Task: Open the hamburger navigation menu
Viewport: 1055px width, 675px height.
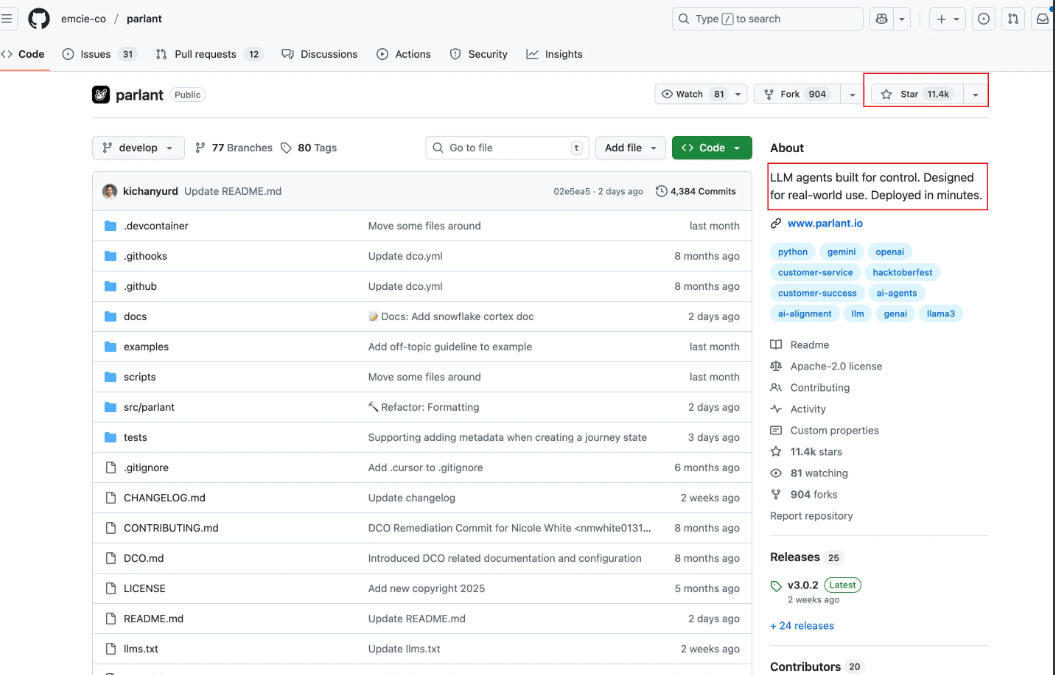Action: click(x=8, y=19)
